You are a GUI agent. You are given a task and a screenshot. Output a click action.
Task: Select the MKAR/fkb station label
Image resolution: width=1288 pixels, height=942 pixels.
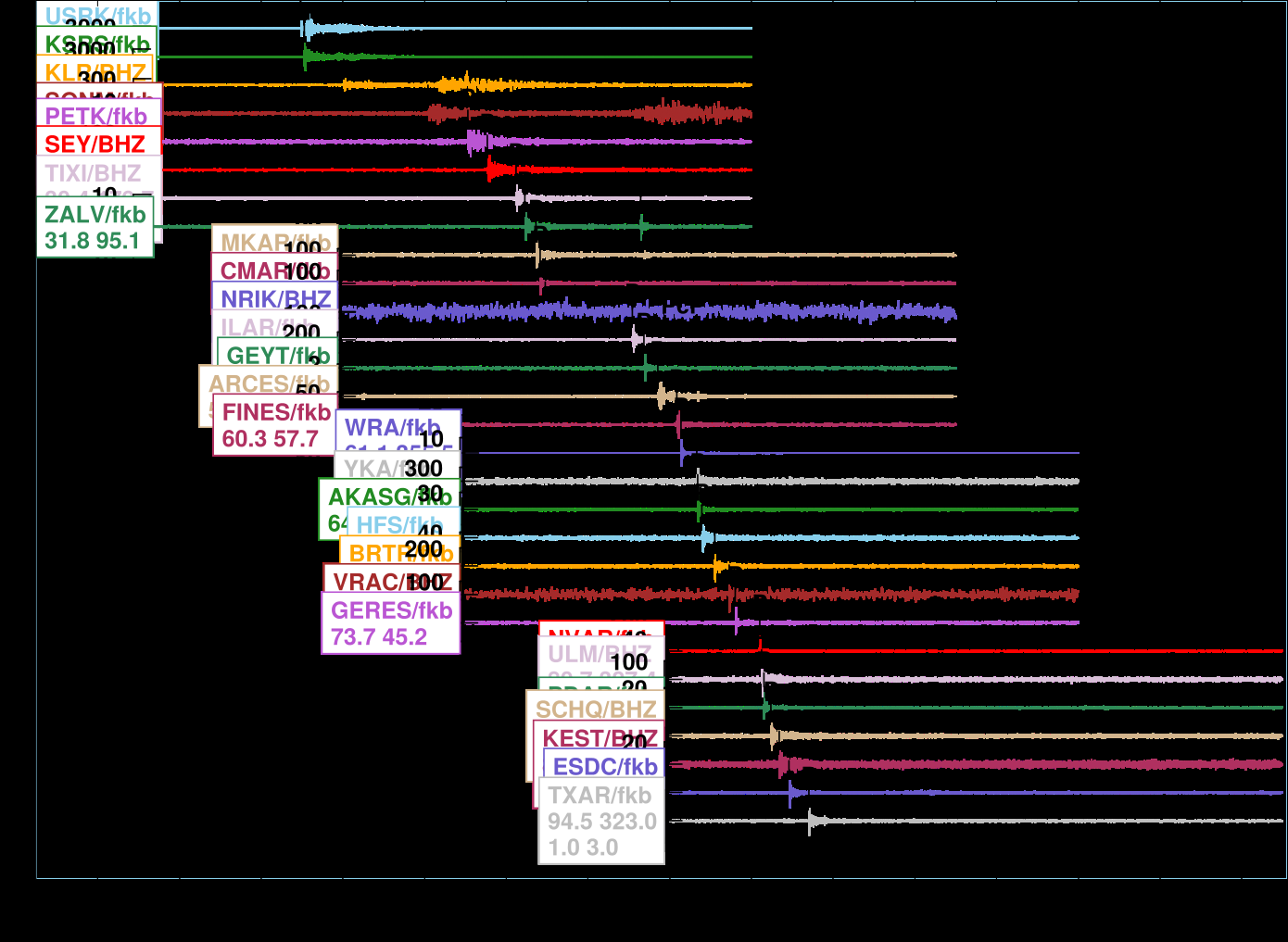coord(275,243)
